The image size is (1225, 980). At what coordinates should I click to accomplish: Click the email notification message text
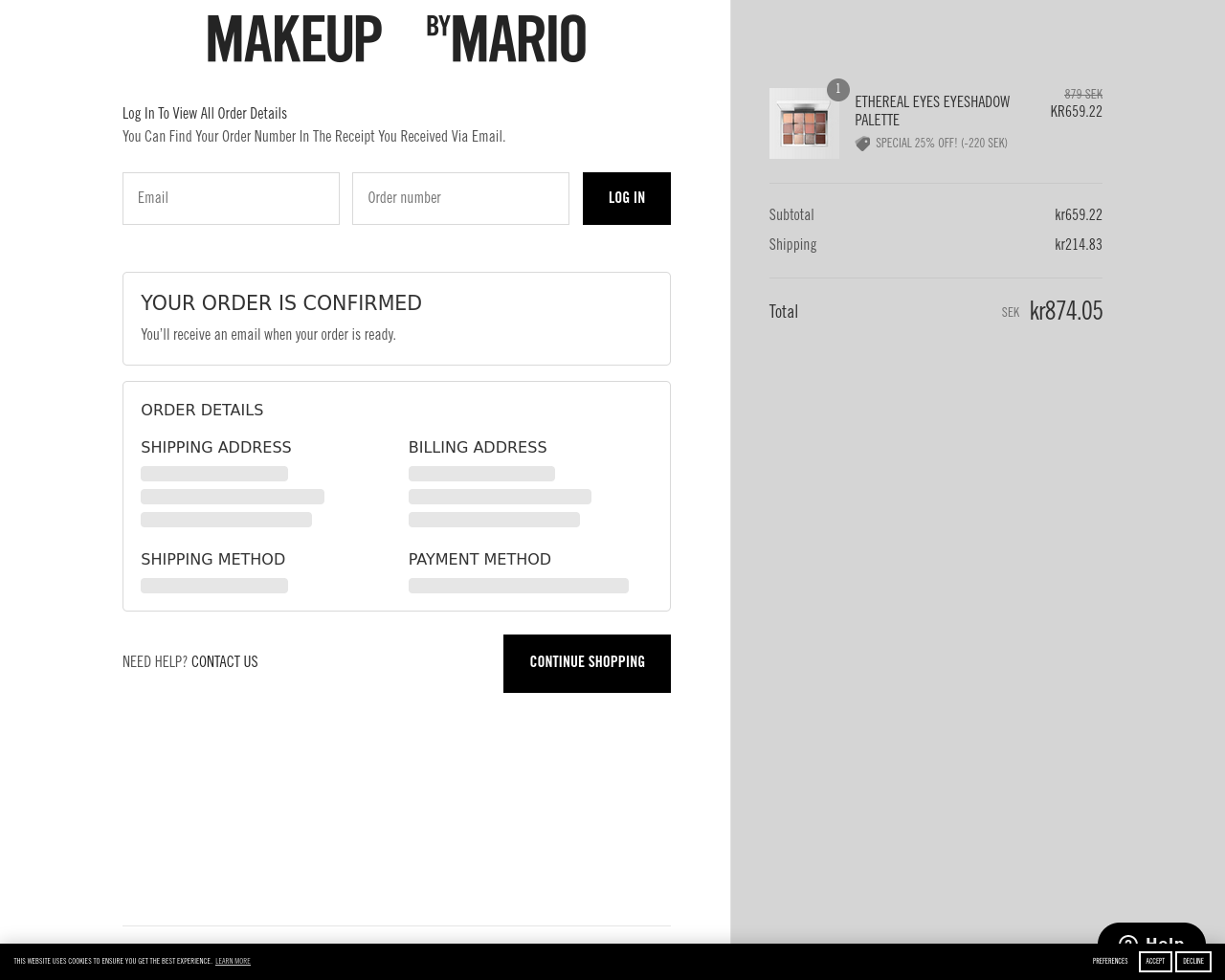[x=268, y=335]
